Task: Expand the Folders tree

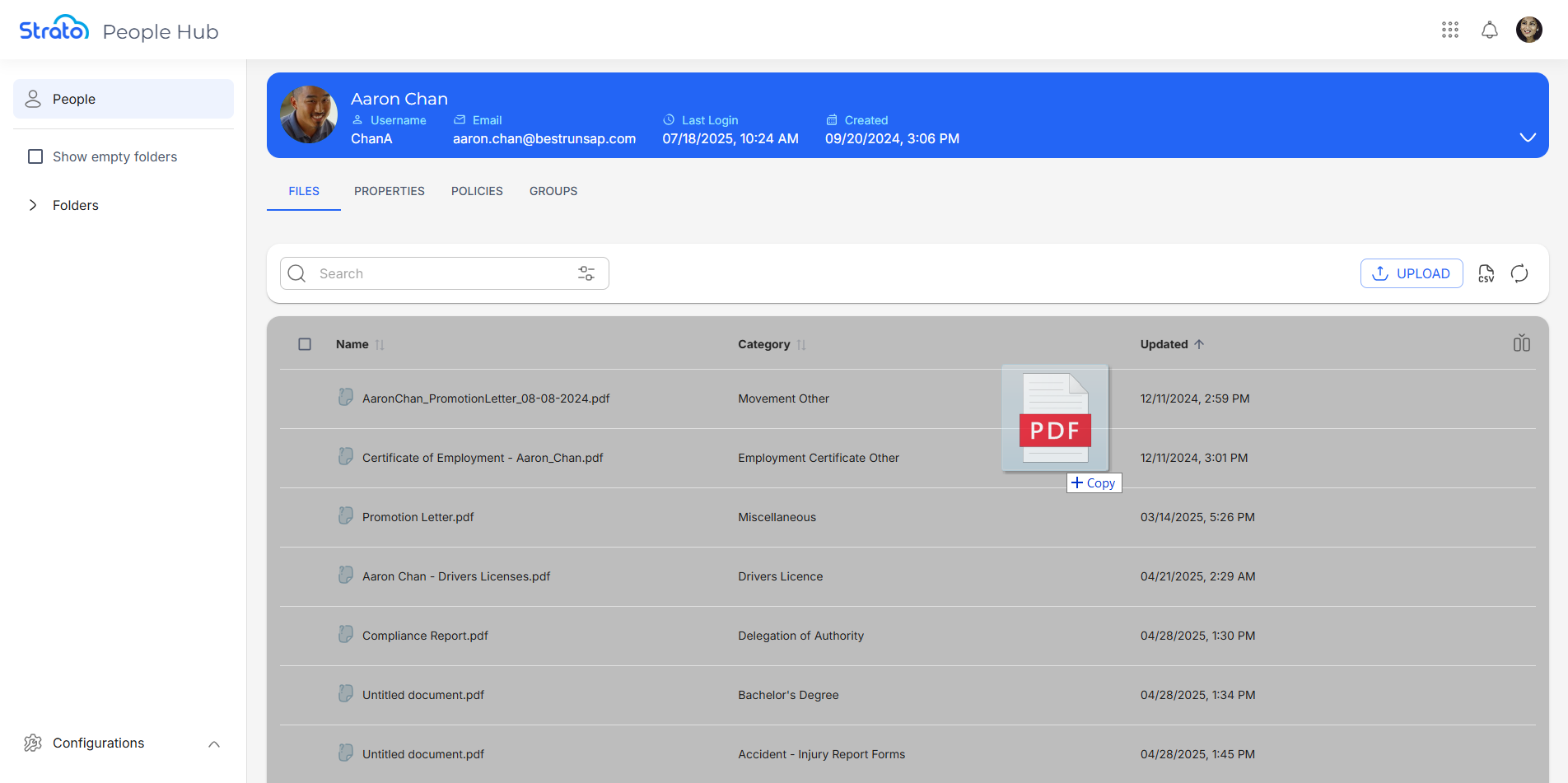Action: coord(33,205)
